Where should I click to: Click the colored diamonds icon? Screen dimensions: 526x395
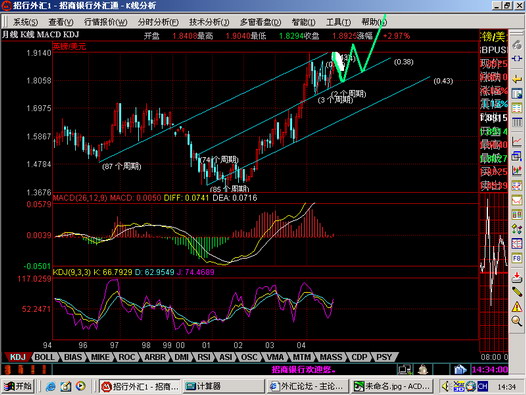pos(517,229)
